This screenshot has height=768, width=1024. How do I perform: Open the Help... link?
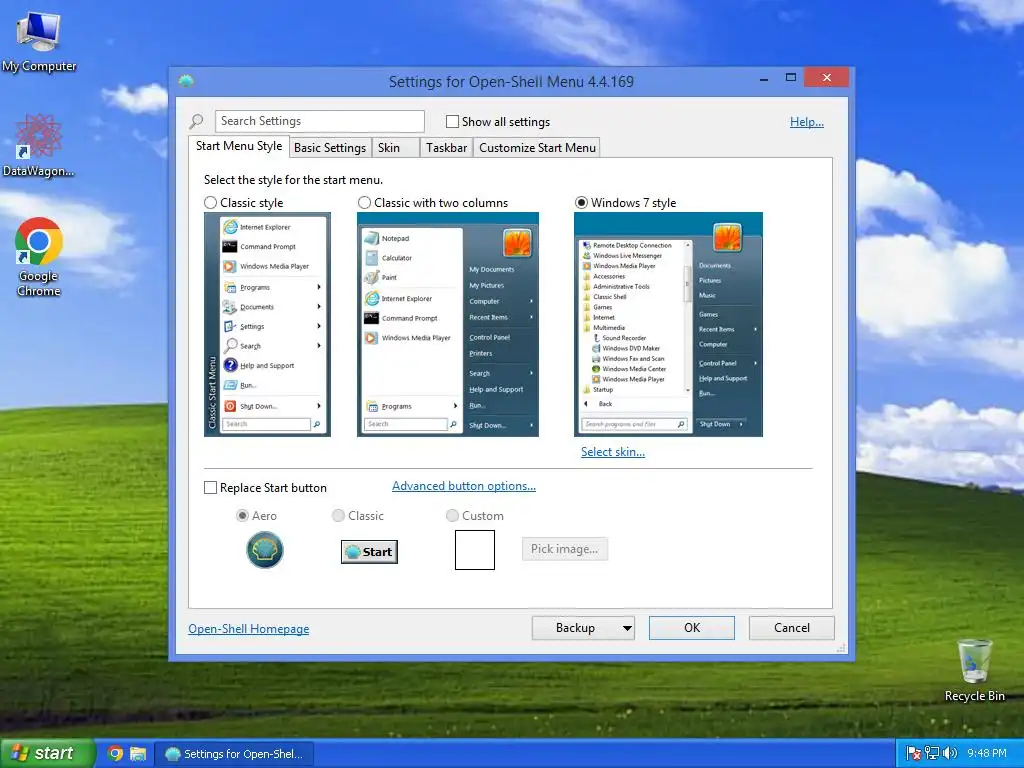tap(807, 122)
